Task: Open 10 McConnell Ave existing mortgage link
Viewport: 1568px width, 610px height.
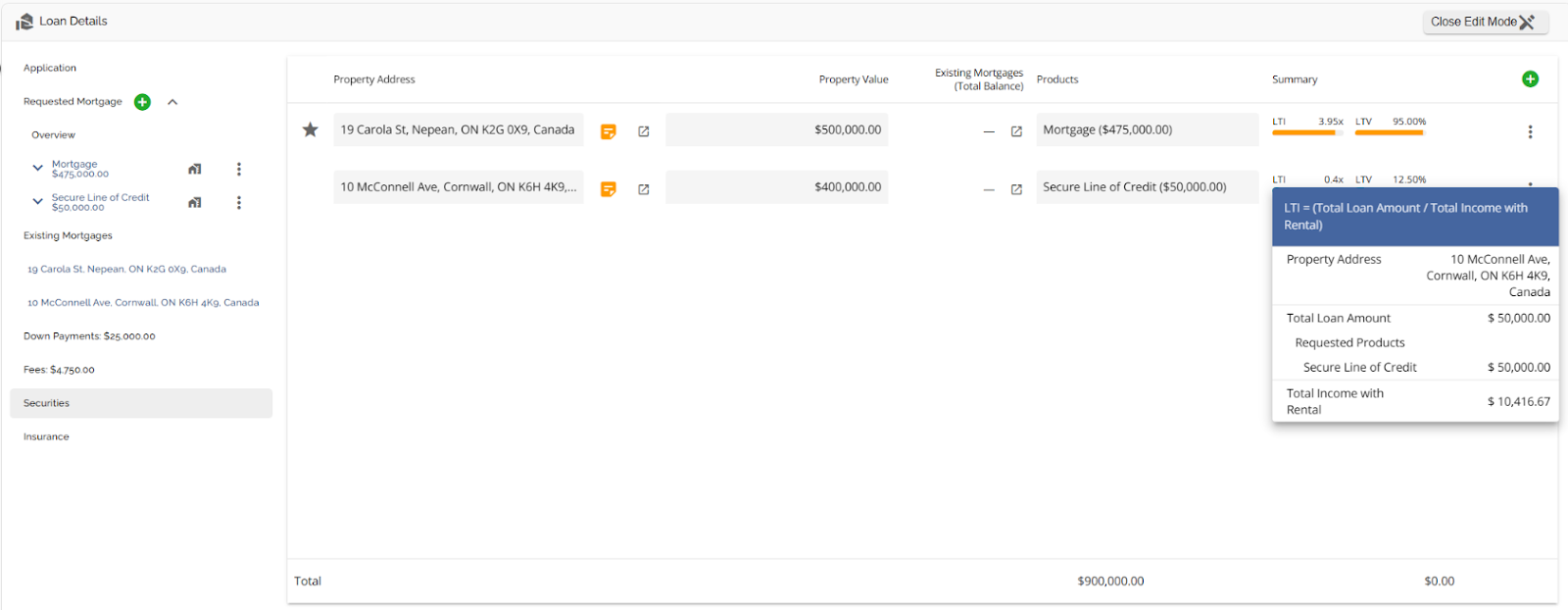Action: [x=143, y=303]
